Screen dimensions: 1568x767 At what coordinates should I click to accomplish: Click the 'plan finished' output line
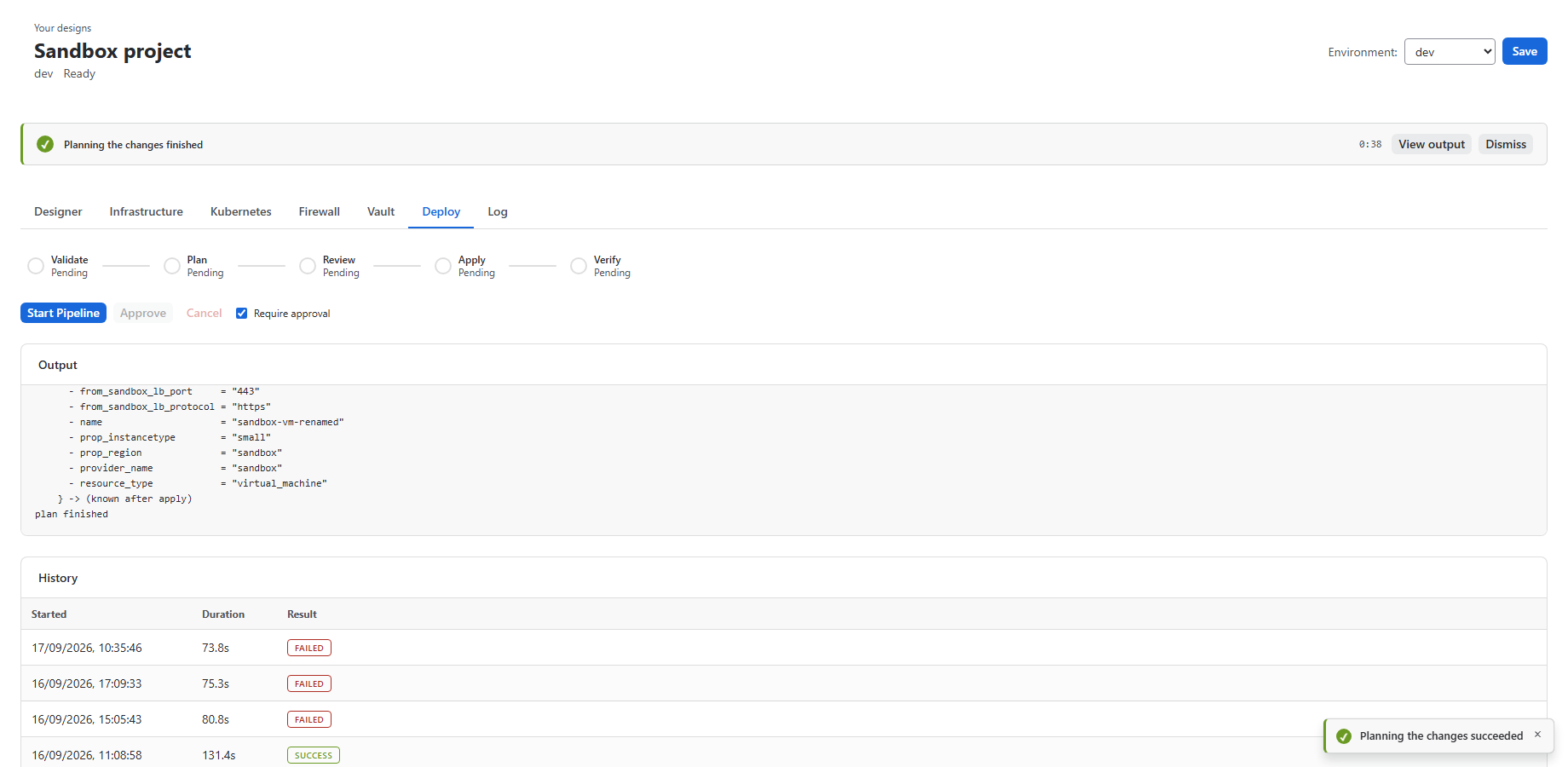click(x=72, y=514)
